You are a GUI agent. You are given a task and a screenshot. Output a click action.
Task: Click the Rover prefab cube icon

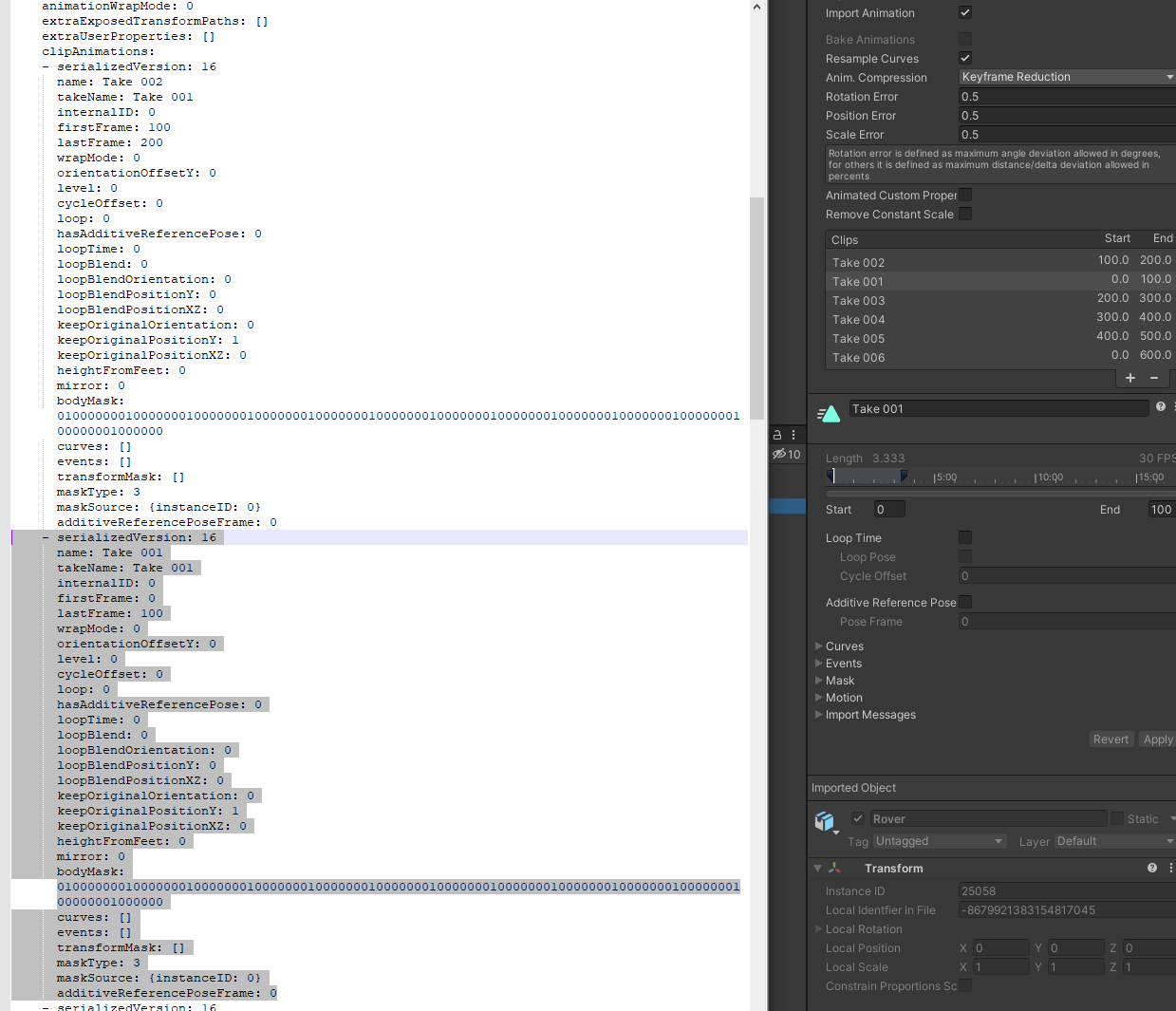click(x=826, y=821)
